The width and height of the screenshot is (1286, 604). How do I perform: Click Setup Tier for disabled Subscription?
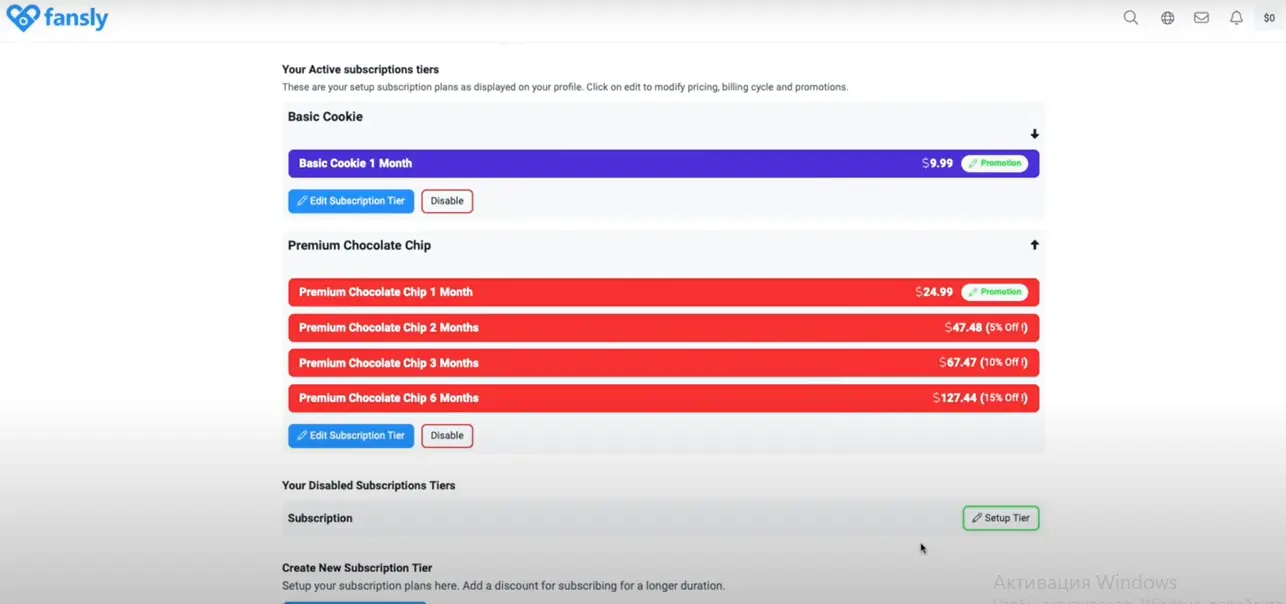tap(1000, 518)
